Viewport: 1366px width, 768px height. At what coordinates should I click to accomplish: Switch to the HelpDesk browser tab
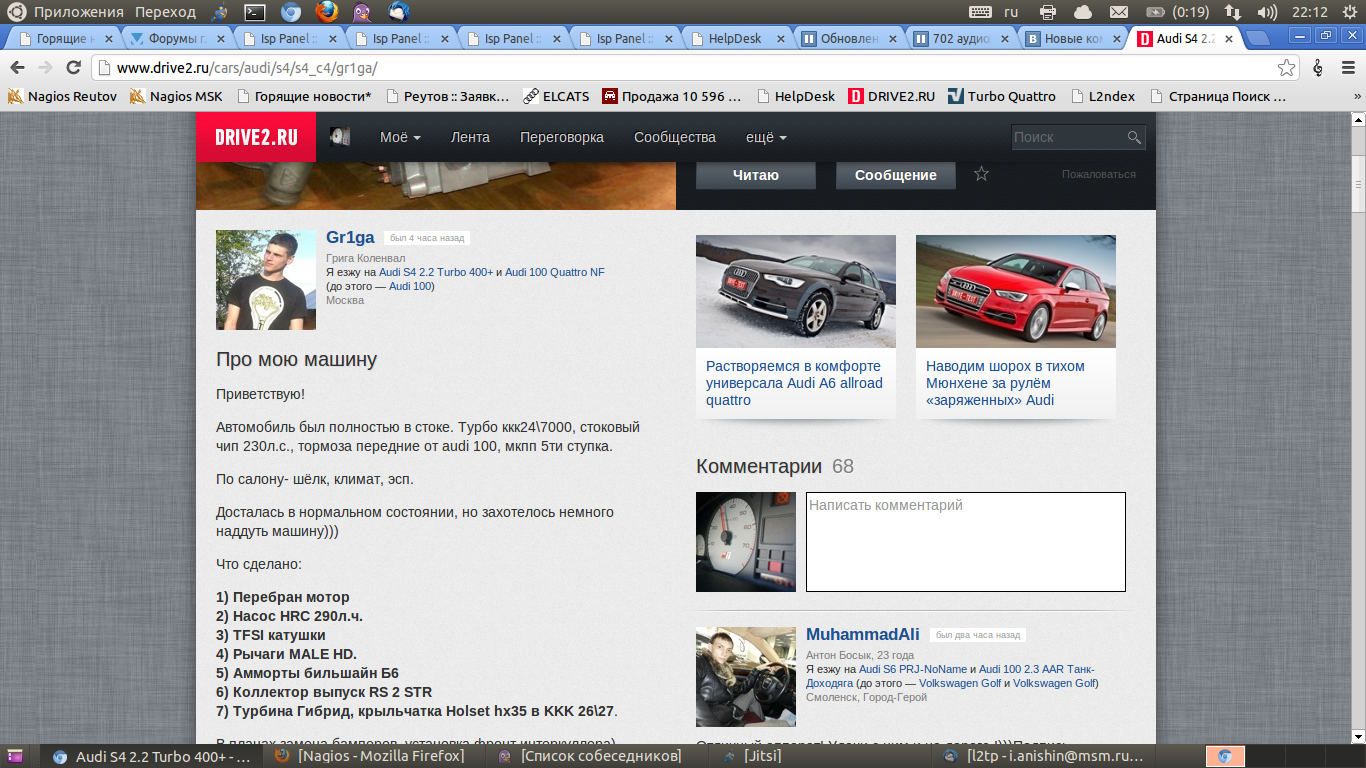734,39
